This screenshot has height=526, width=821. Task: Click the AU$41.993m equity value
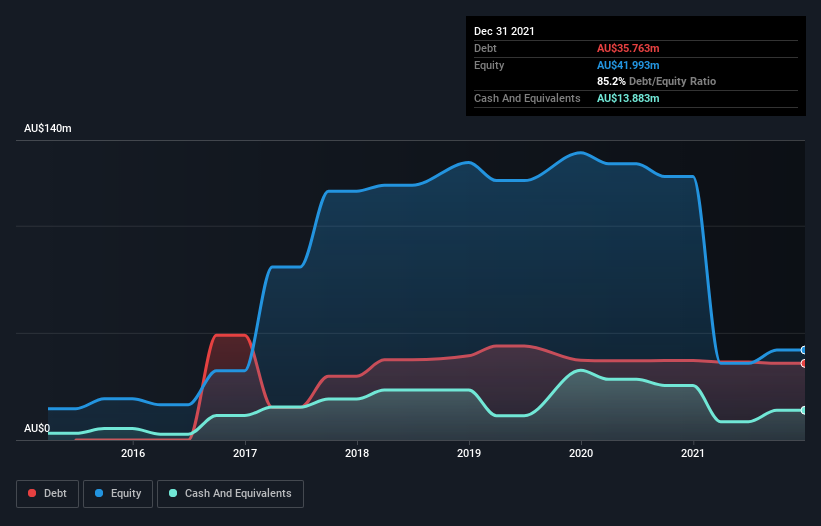(628, 65)
